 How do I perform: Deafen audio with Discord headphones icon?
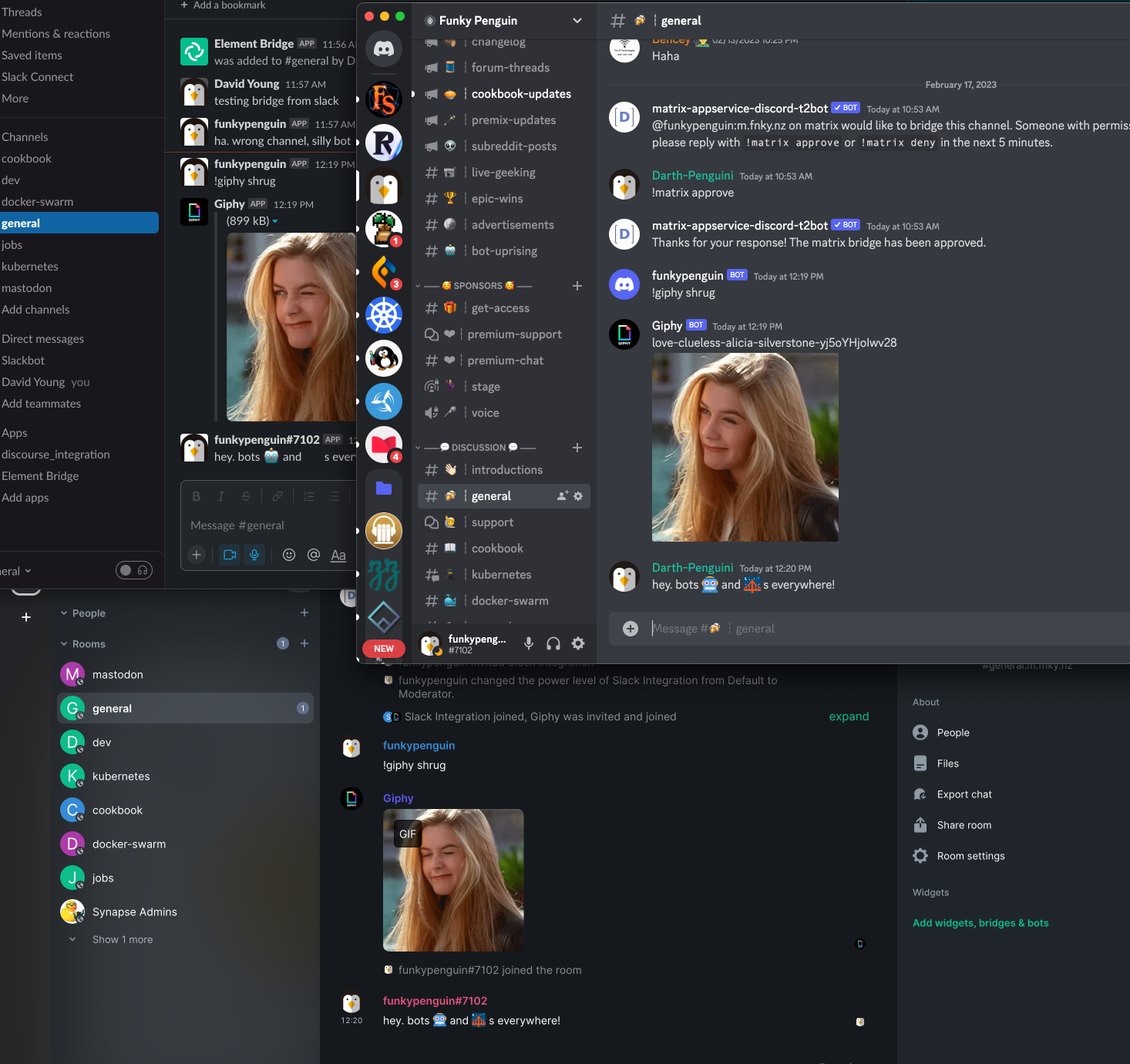pyautogui.click(x=553, y=643)
